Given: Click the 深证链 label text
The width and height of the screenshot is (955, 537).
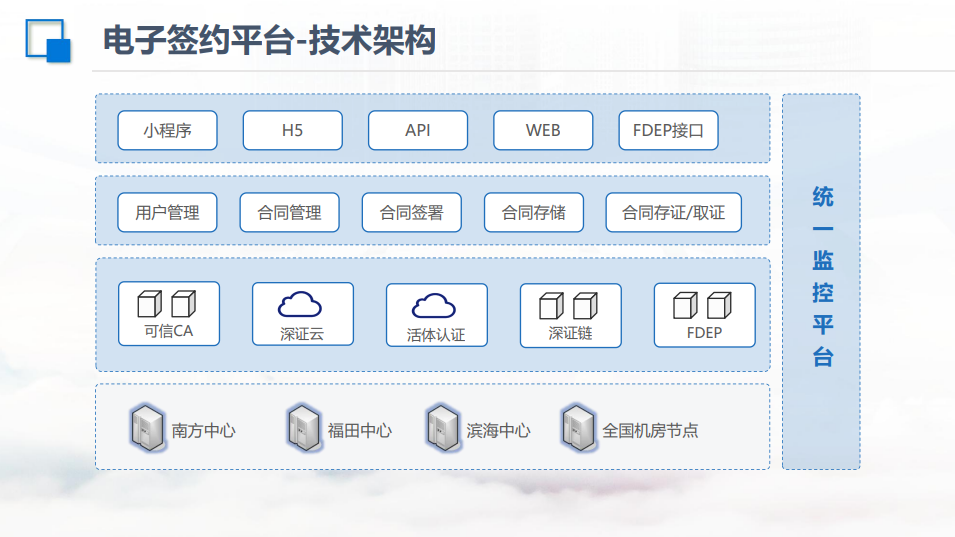Looking at the screenshot, I should pos(570,333).
